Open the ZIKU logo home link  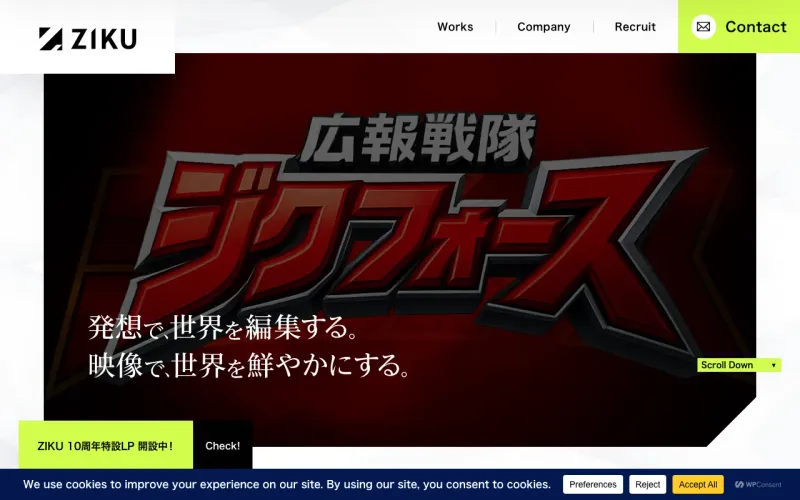coord(88,39)
